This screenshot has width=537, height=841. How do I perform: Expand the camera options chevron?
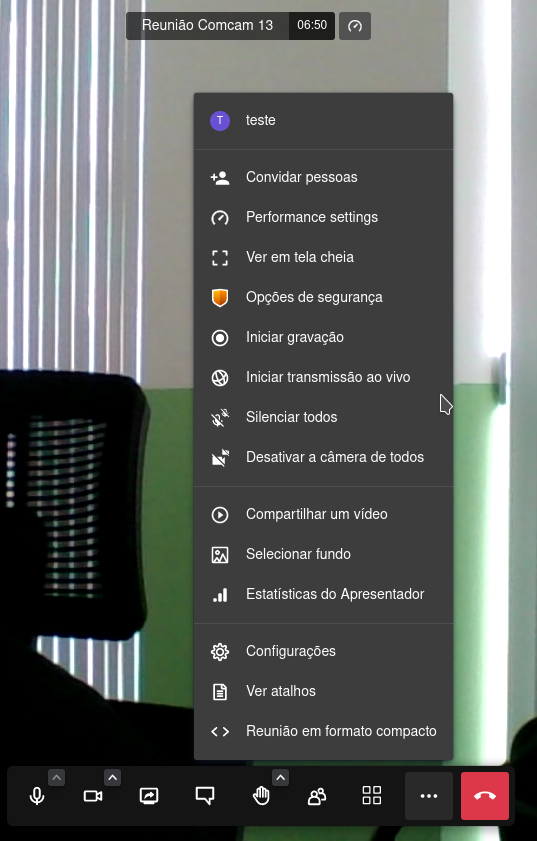pyautogui.click(x=112, y=777)
